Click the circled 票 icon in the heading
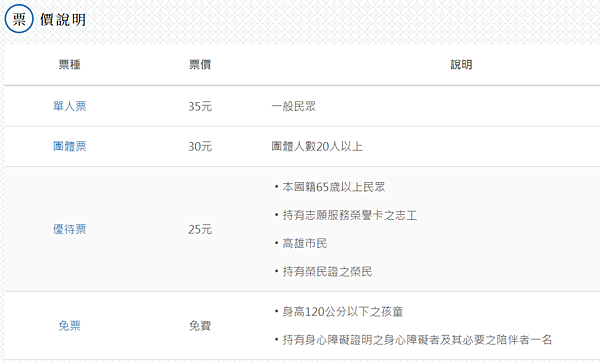The height and width of the screenshot is (362, 600). point(19,19)
